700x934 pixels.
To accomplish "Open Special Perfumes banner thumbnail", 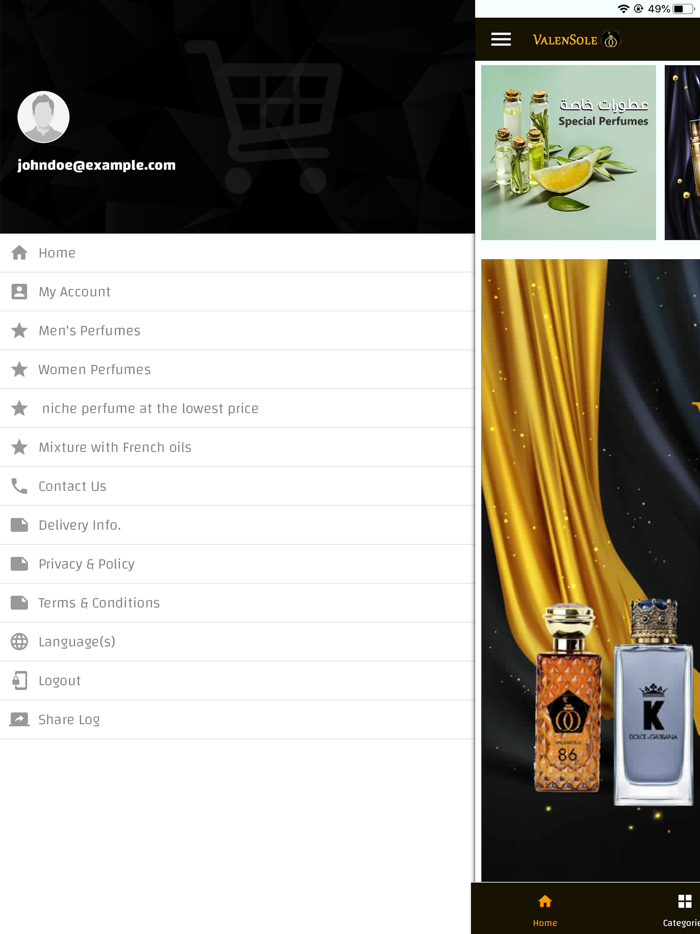I will (x=568, y=152).
